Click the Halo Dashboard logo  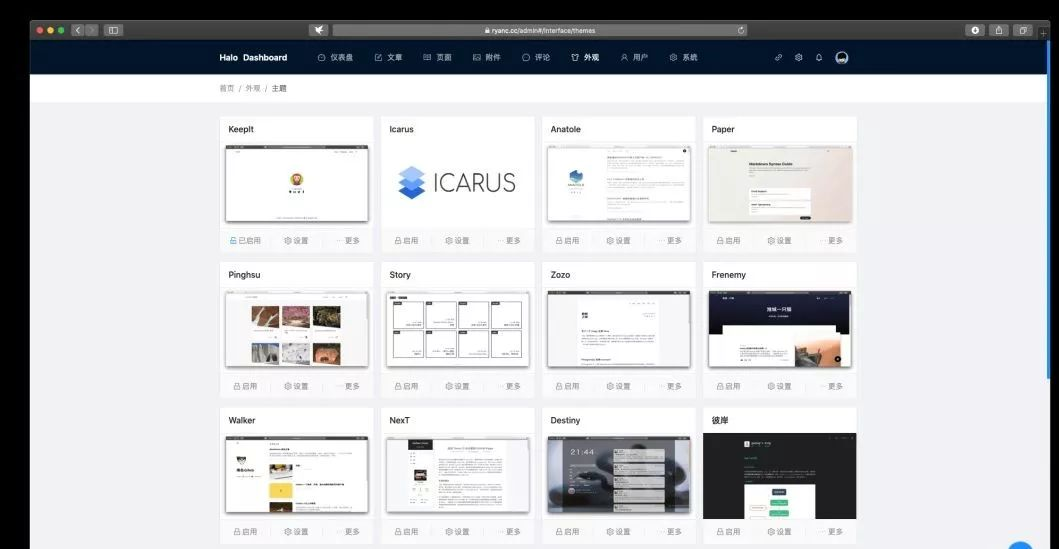pos(253,57)
